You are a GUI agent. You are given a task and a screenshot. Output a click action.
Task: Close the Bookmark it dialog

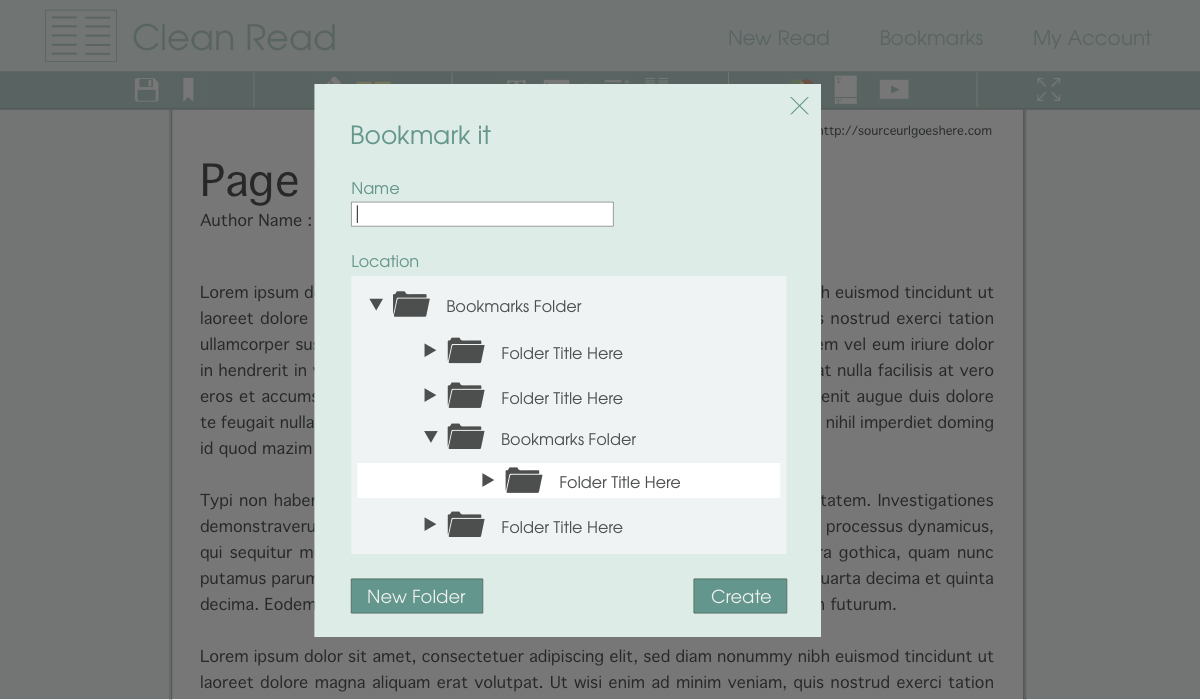coord(799,106)
